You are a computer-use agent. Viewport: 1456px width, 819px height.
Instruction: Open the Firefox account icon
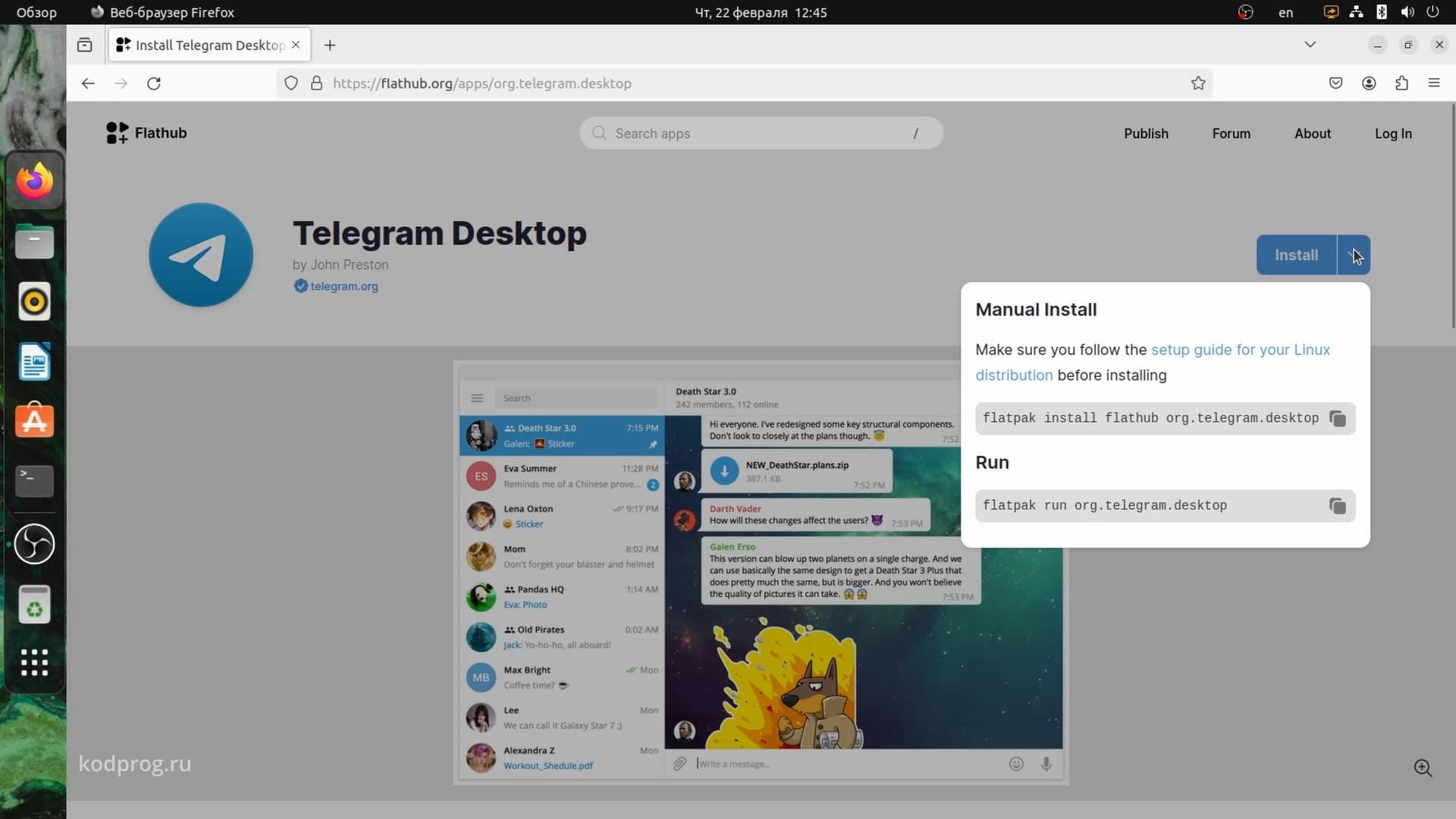(x=1369, y=83)
